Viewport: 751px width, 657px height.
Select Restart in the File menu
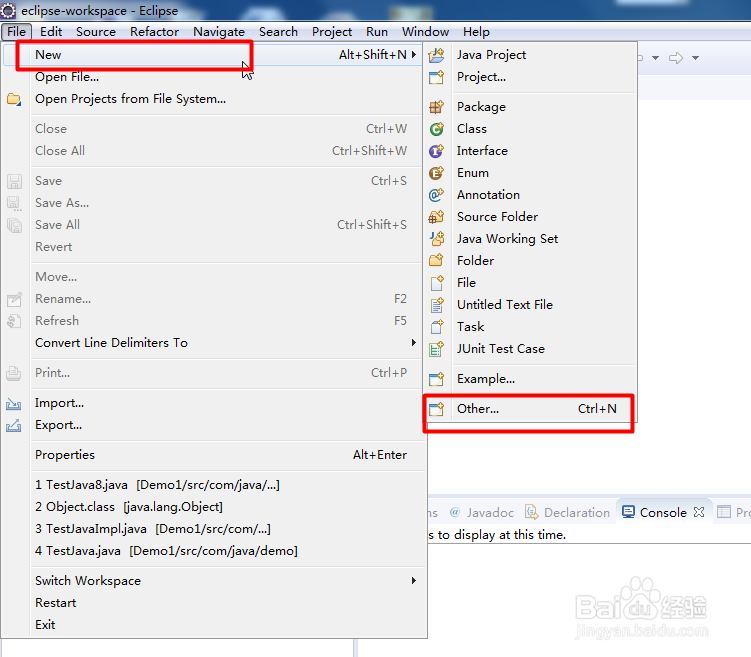pyautogui.click(x=214, y=603)
